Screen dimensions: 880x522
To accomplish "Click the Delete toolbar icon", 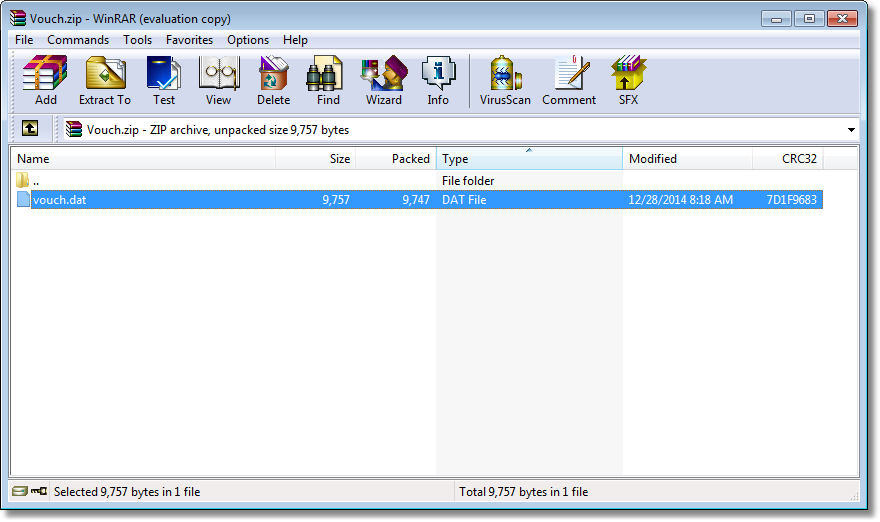I will (x=273, y=80).
